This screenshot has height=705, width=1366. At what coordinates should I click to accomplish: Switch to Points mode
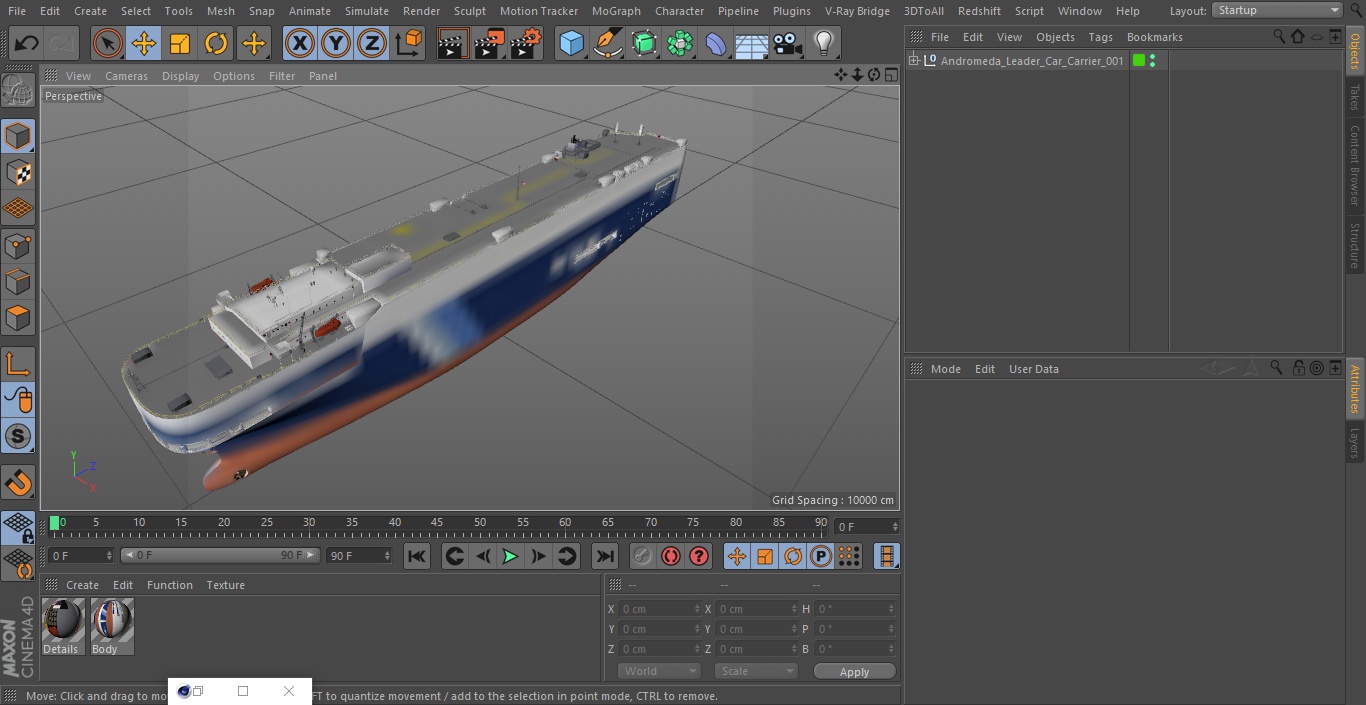pos(18,246)
